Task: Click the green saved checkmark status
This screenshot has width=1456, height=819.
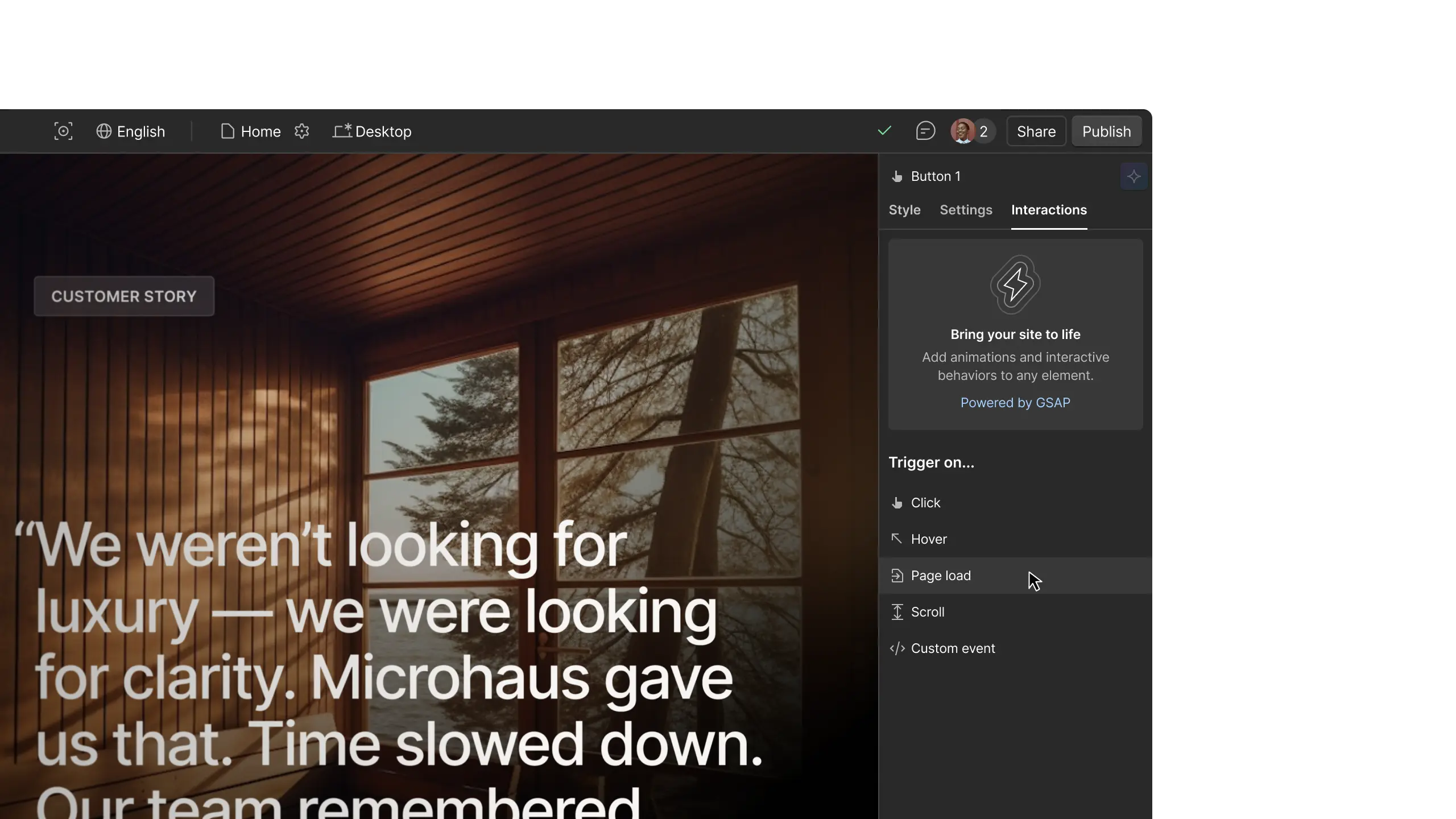Action: [884, 131]
